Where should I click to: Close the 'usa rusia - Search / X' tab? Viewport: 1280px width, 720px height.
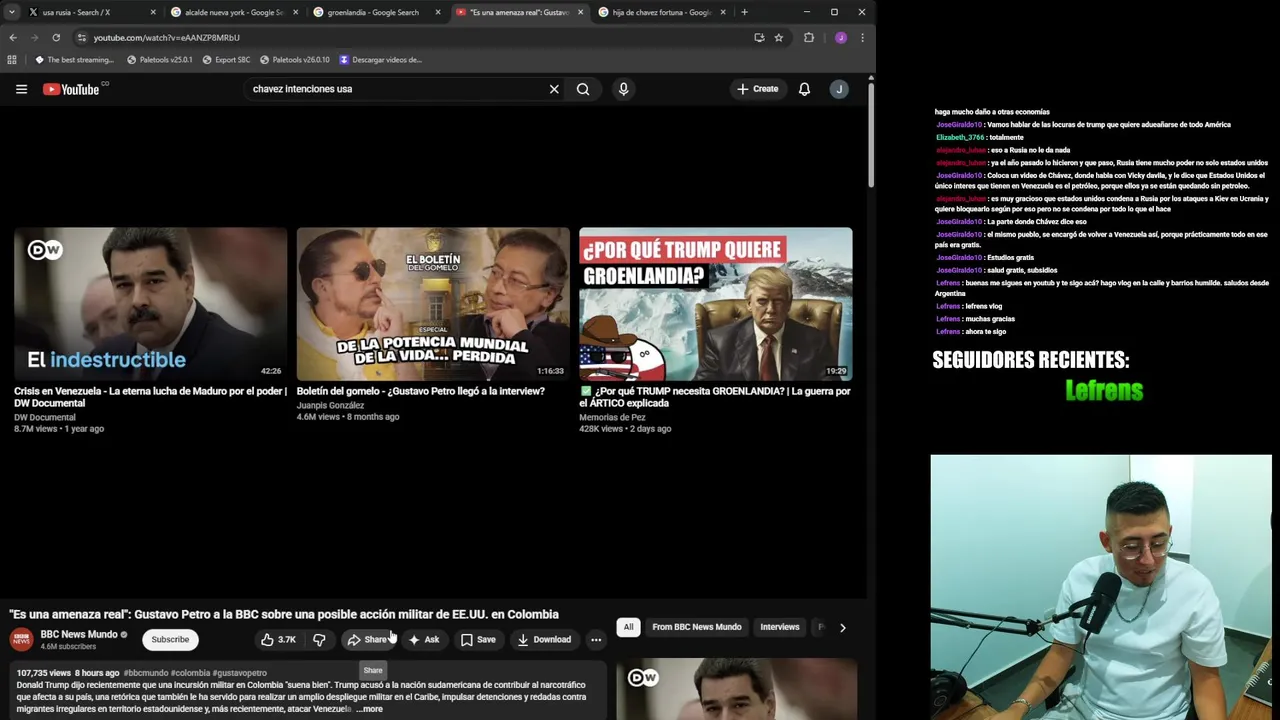tap(153, 12)
